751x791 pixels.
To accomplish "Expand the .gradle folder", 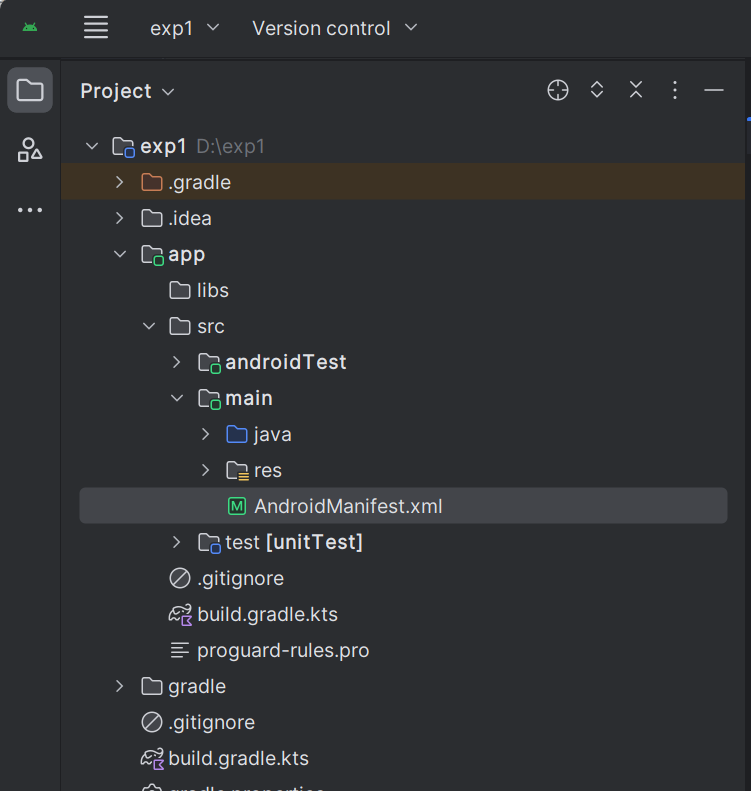I will point(120,182).
